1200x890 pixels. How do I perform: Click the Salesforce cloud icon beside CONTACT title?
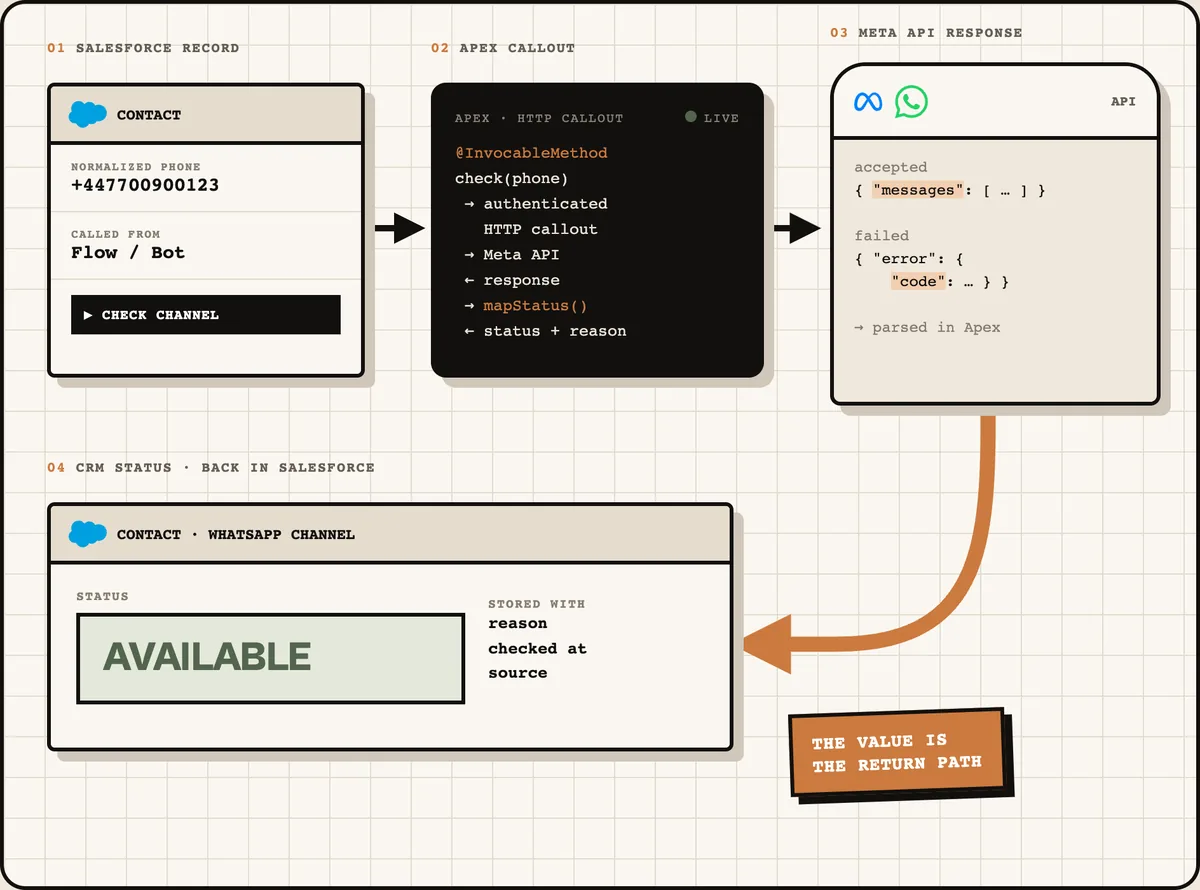[x=88, y=115]
